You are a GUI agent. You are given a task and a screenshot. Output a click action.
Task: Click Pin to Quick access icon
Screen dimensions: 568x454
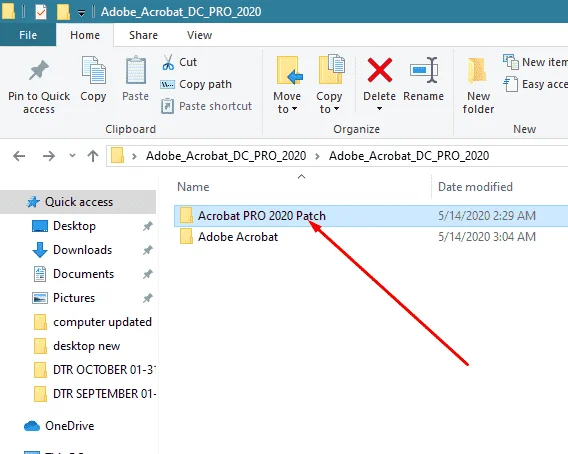point(39,70)
